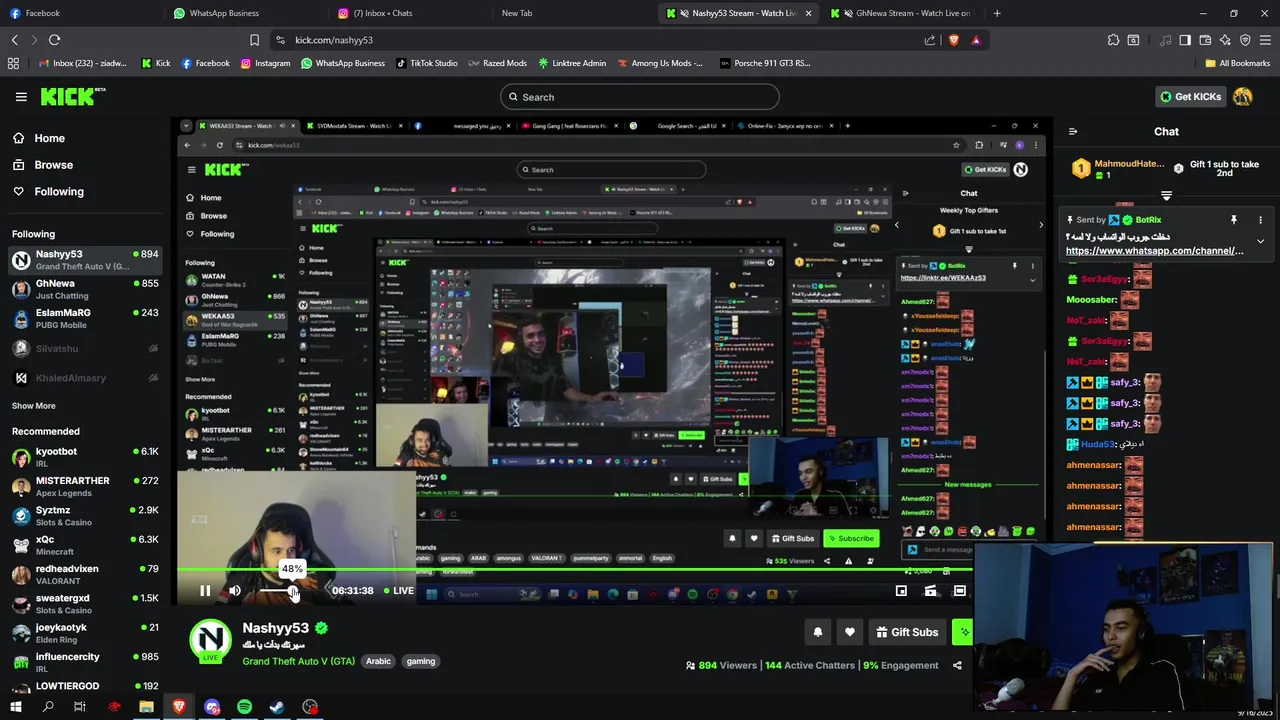Open Brave Rewards triangle icon
This screenshot has width=1280, height=720.
[x=976, y=40]
